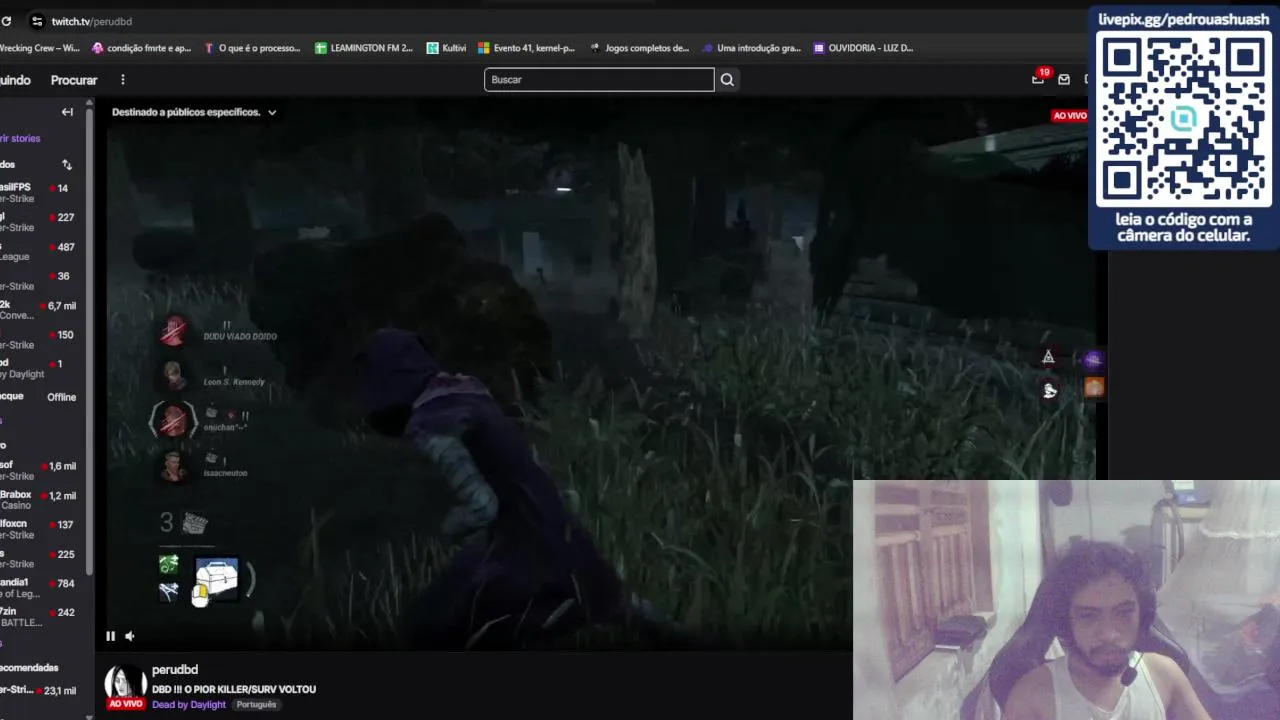Open the sidebar channel with 242 viewers
The height and width of the screenshot is (720, 1280).
pyautogui.click(x=40, y=617)
